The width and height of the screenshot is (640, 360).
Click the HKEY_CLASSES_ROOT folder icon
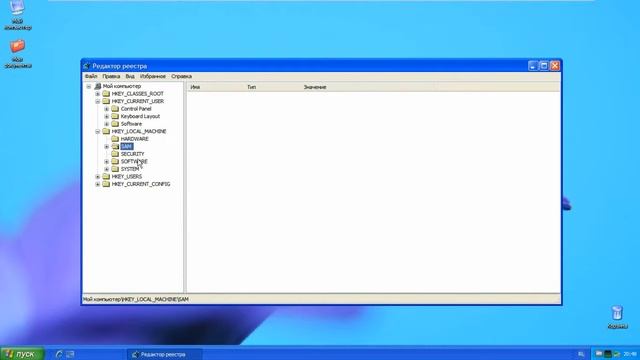click(x=106, y=93)
